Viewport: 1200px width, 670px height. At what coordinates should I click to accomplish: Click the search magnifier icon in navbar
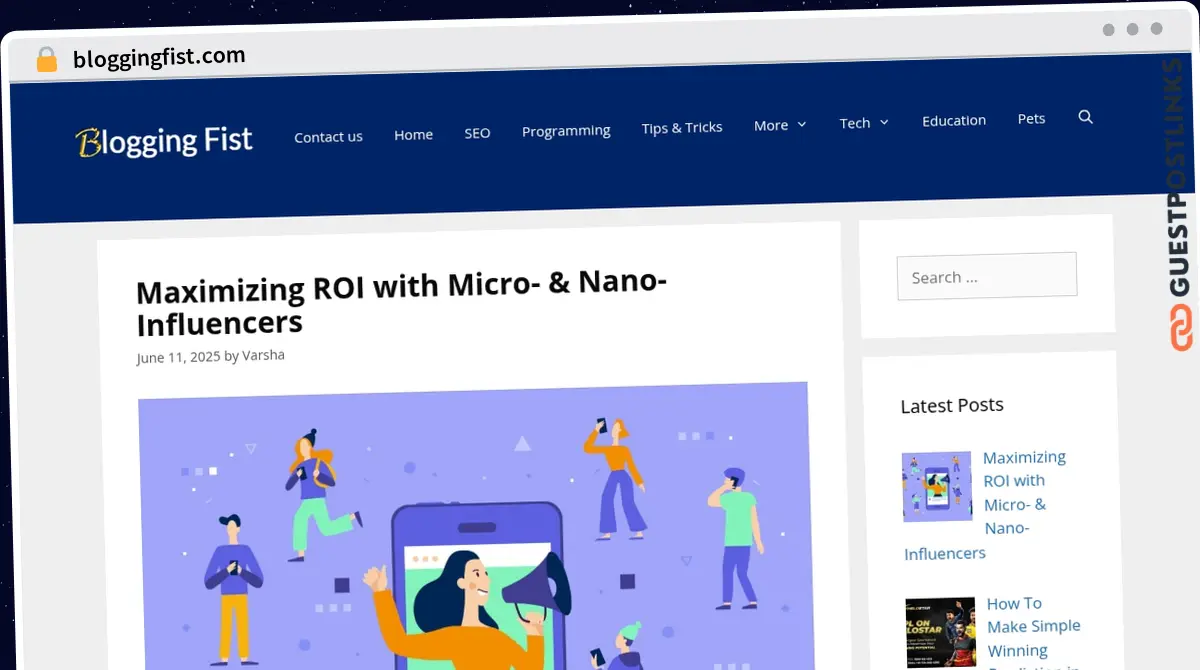coord(1085,117)
